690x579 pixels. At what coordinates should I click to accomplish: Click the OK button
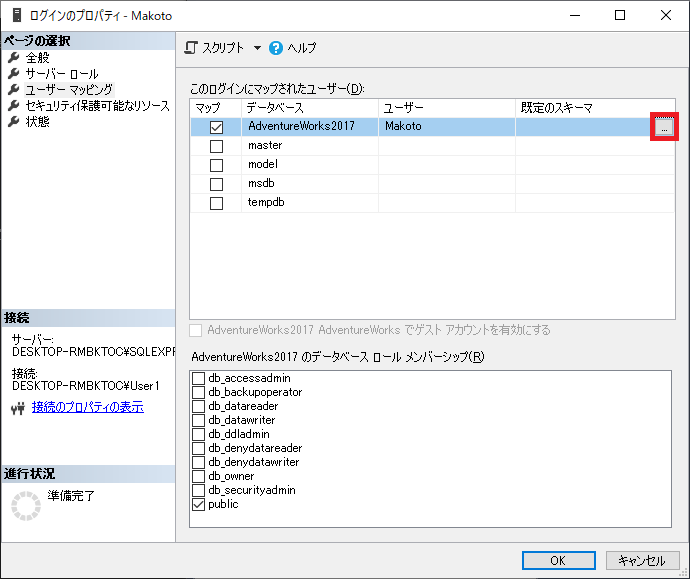click(558, 561)
